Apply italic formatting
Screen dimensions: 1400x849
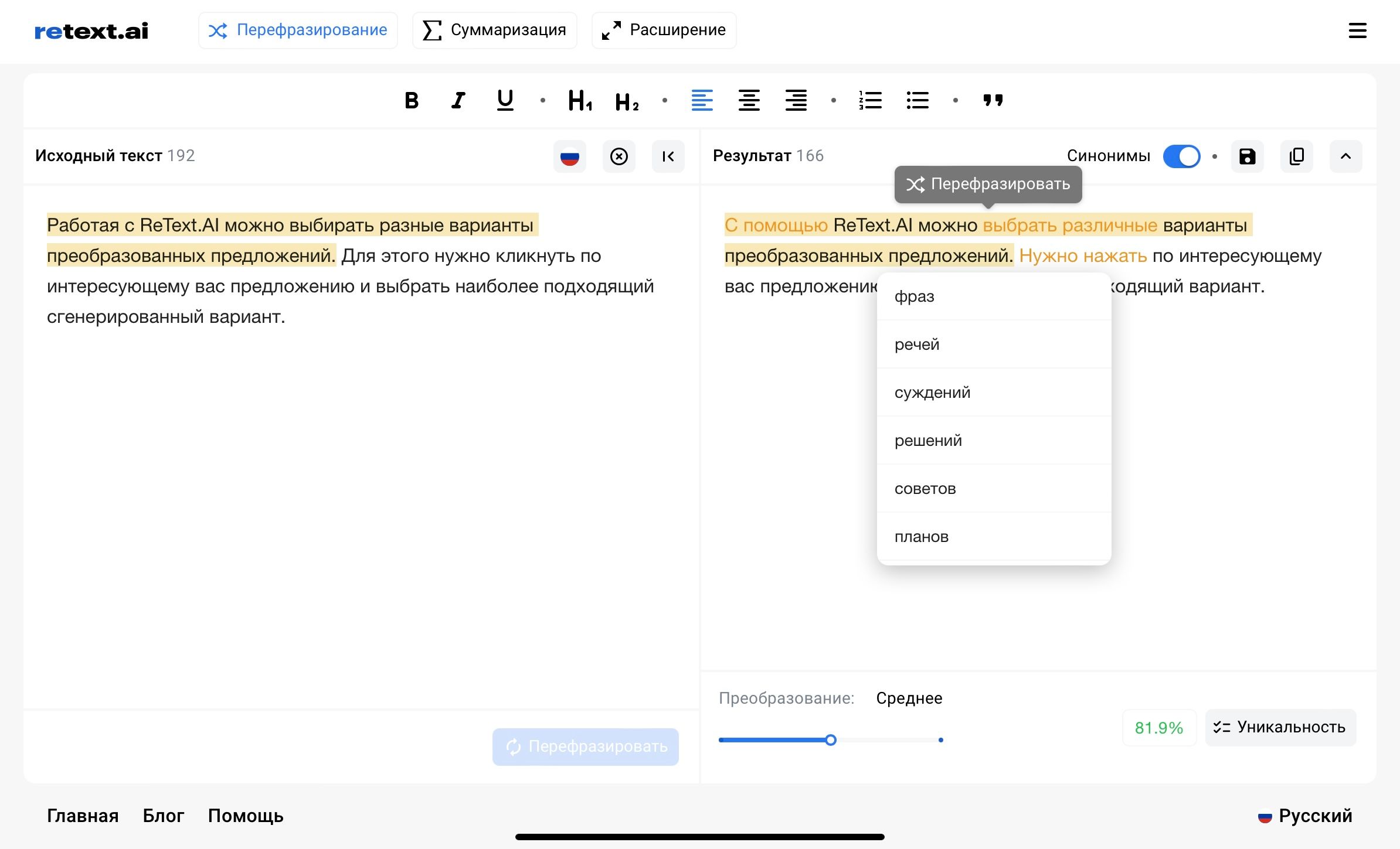point(458,100)
